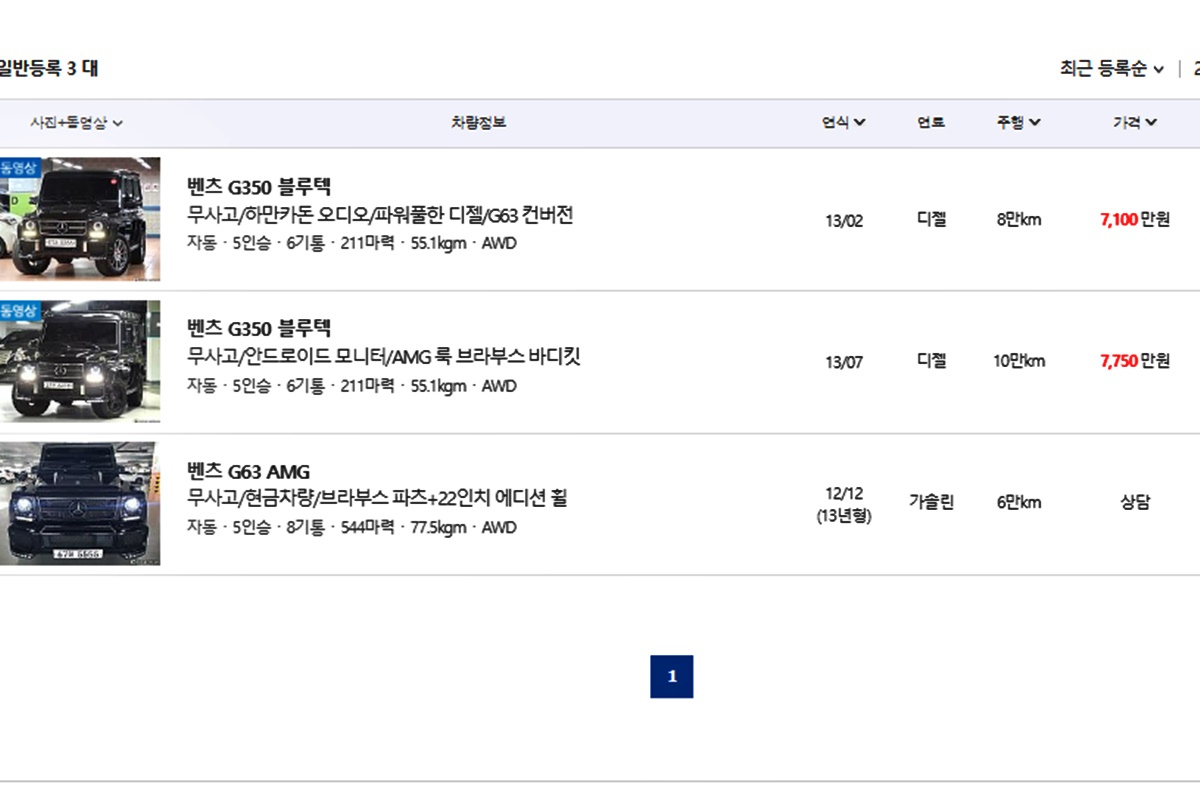Click price 7,100만원

coord(1135,220)
